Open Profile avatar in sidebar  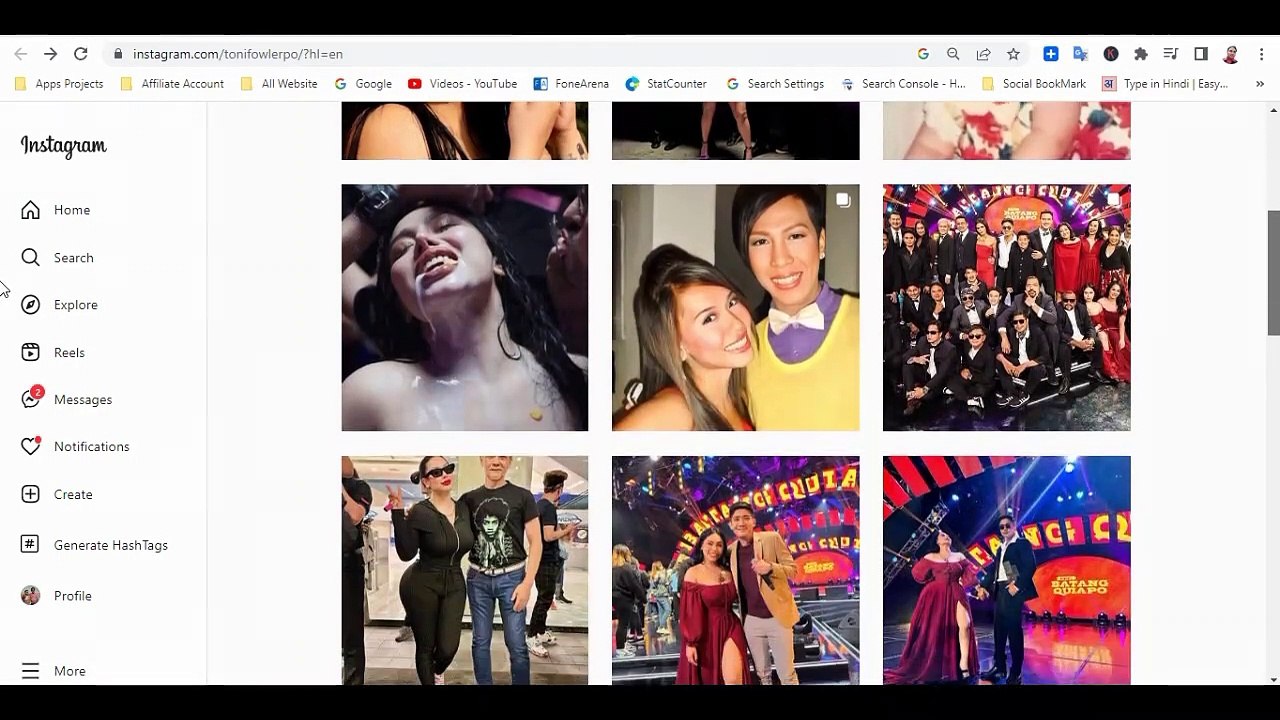[x=31, y=596]
